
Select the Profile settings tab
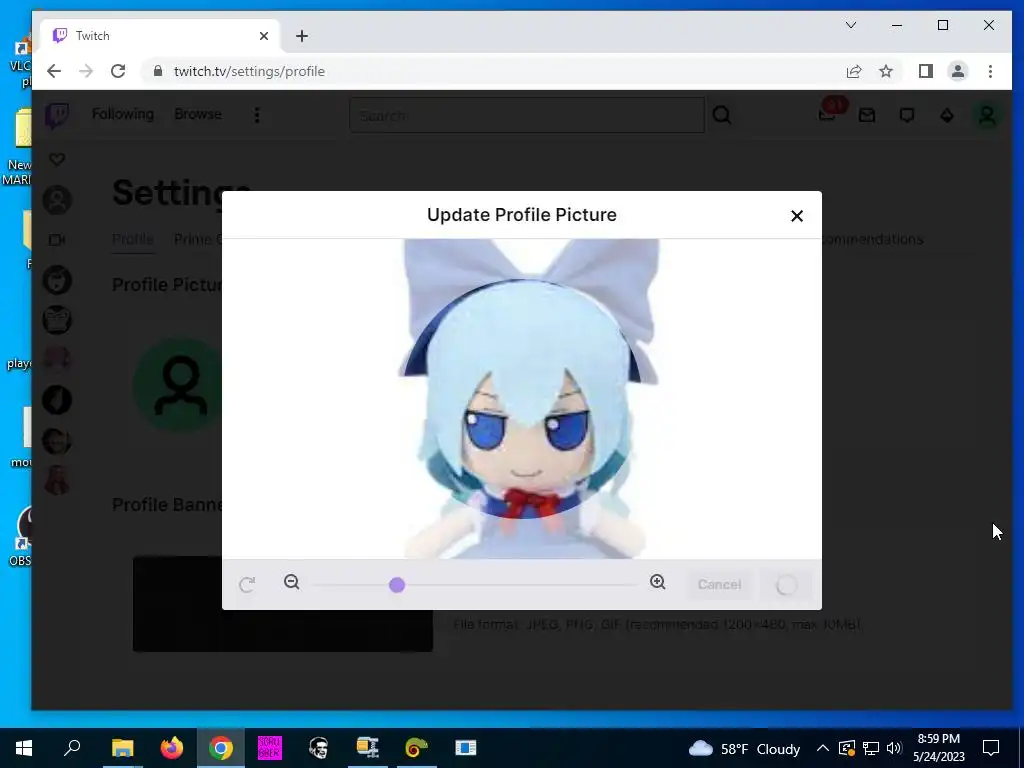click(133, 239)
